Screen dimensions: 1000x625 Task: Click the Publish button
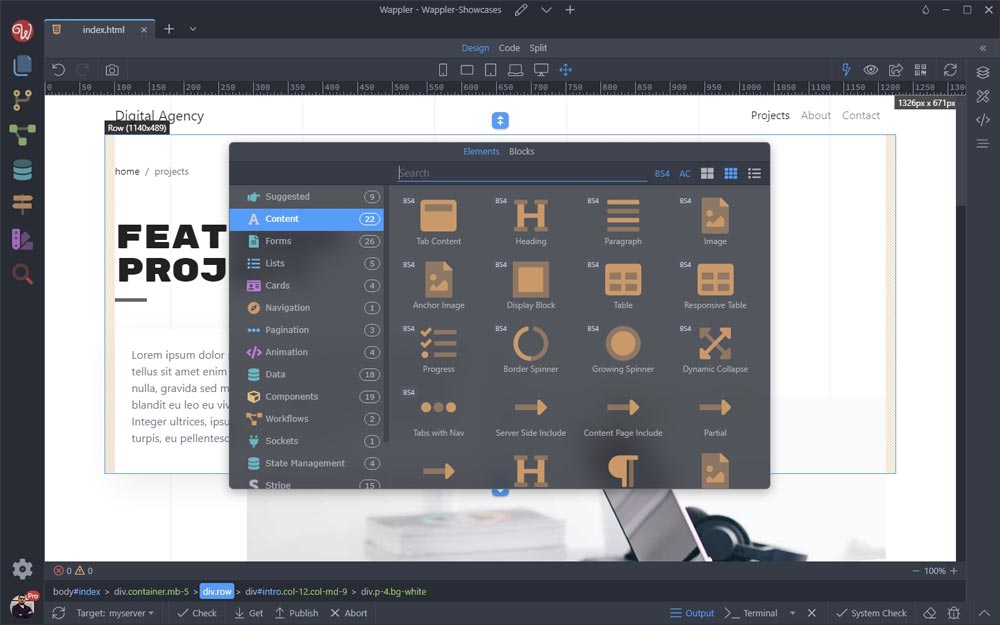(295, 613)
